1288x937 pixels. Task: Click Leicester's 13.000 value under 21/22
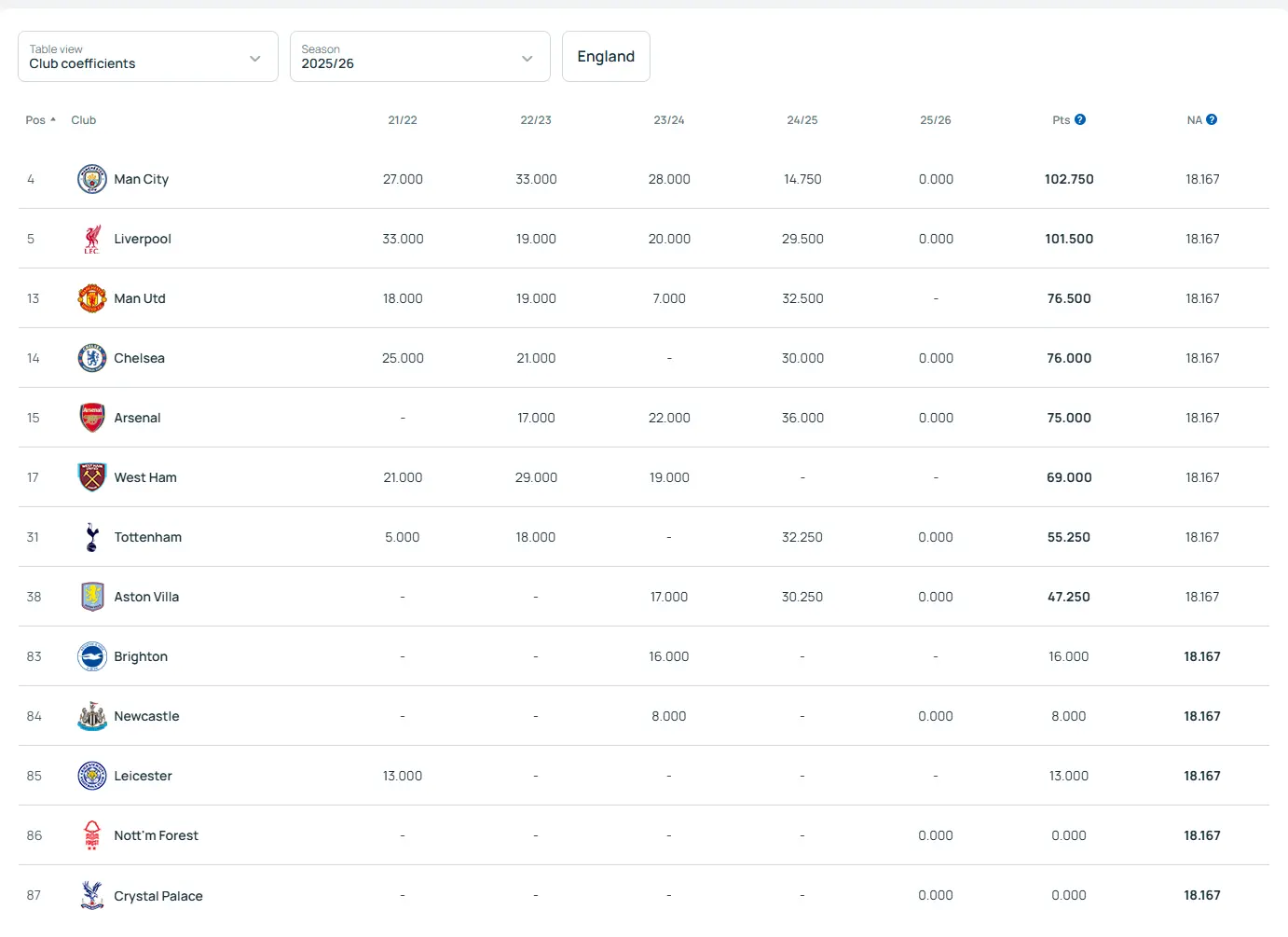click(x=403, y=776)
